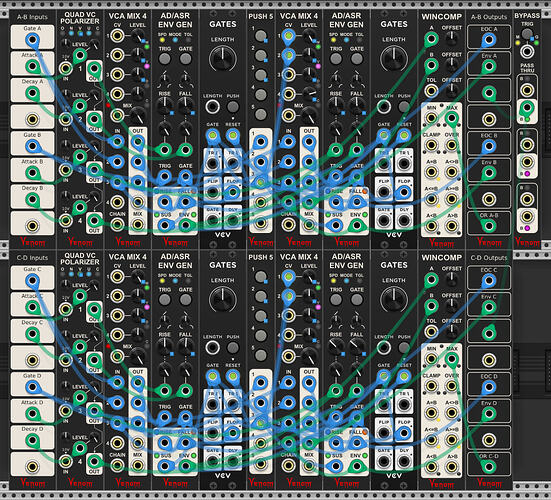Click PUSH button on top-row GATES left of PUSH 5
Viewport: 551px width, 500px height.
coord(233,106)
